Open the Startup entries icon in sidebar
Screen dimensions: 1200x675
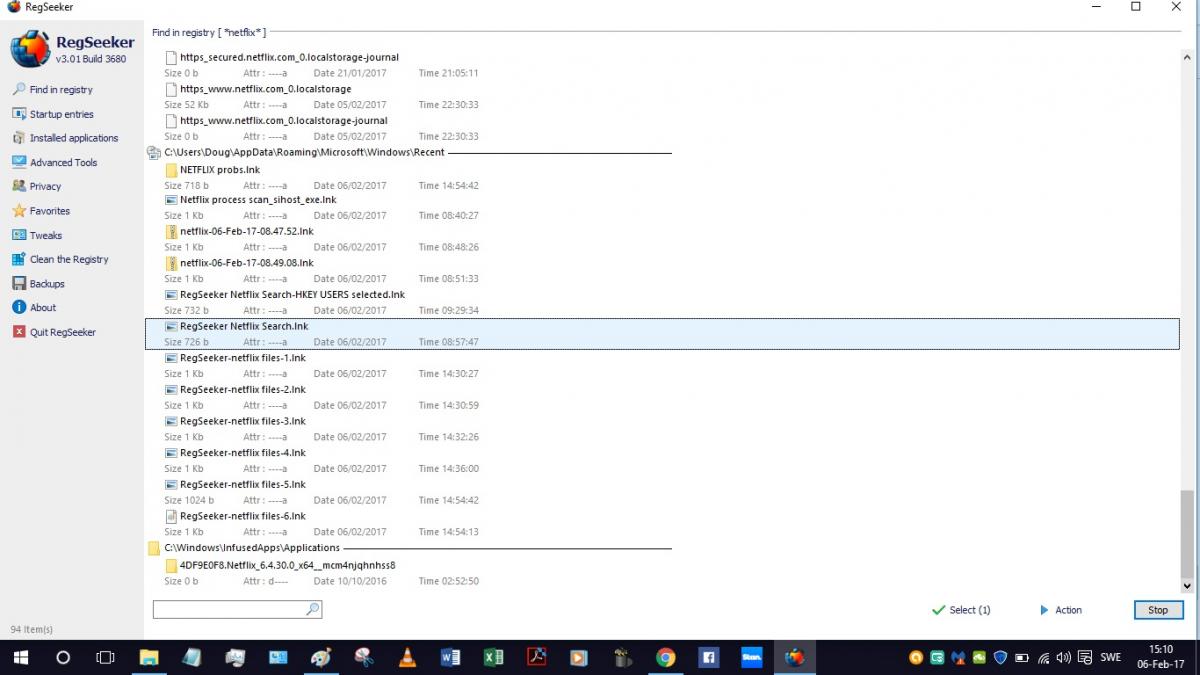19,114
